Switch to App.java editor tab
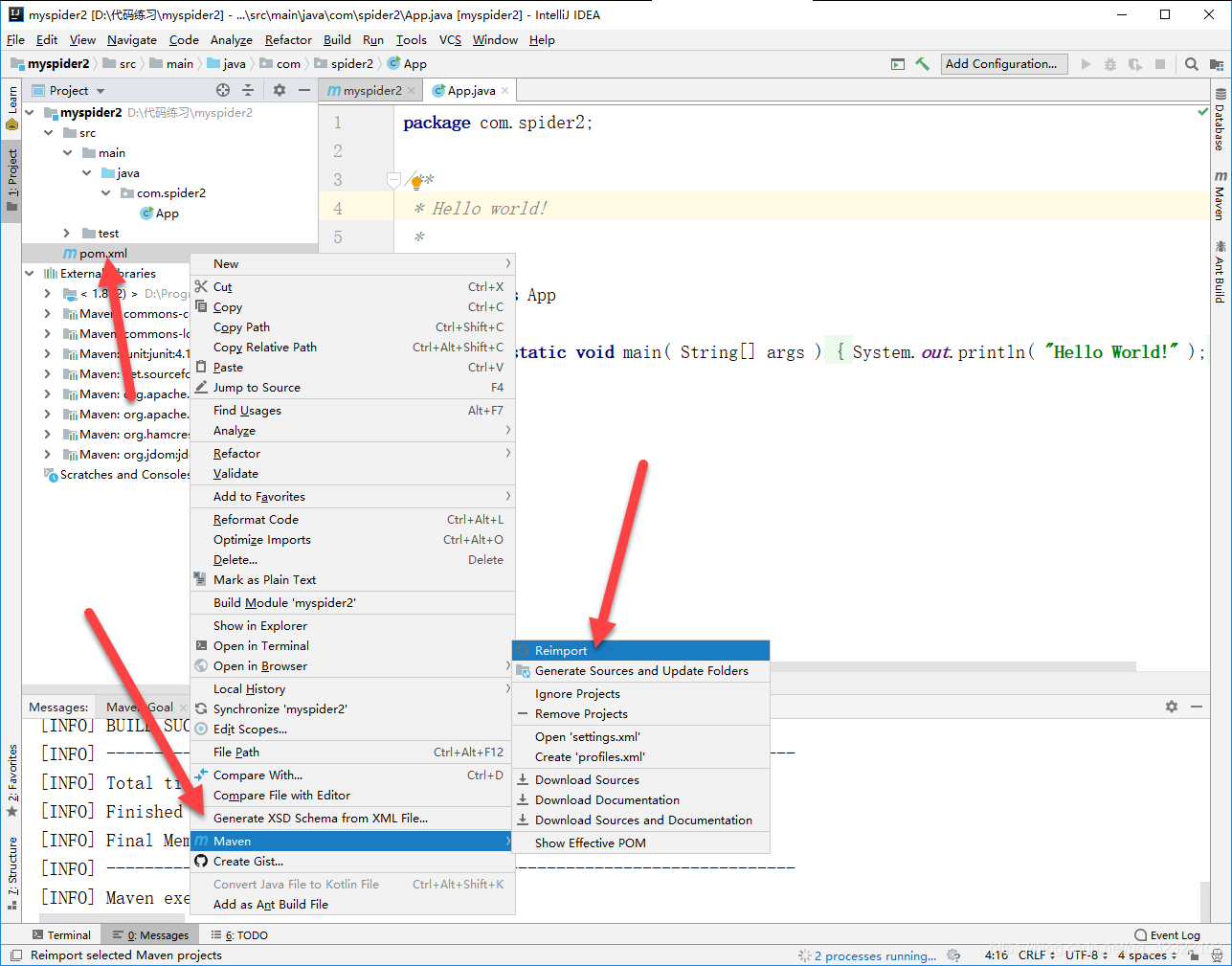Screen dimensions: 1232x966 click(472, 91)
